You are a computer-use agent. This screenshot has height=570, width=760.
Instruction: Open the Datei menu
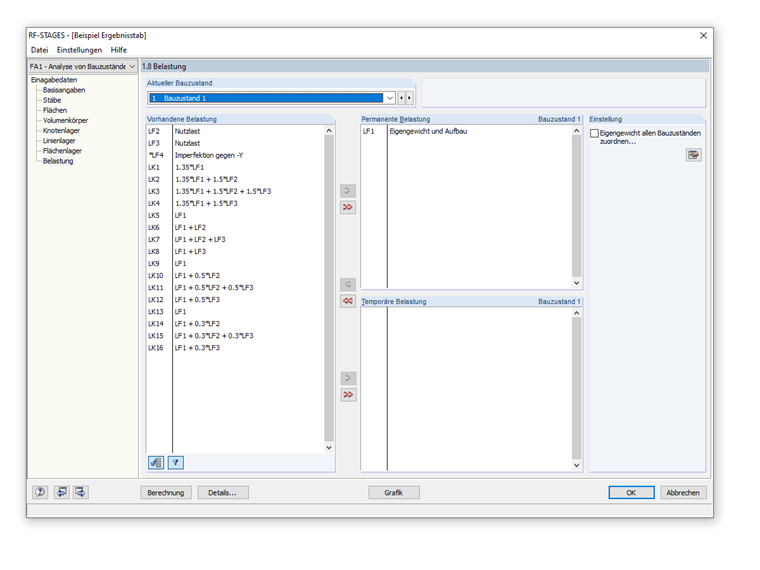(40, 50)
